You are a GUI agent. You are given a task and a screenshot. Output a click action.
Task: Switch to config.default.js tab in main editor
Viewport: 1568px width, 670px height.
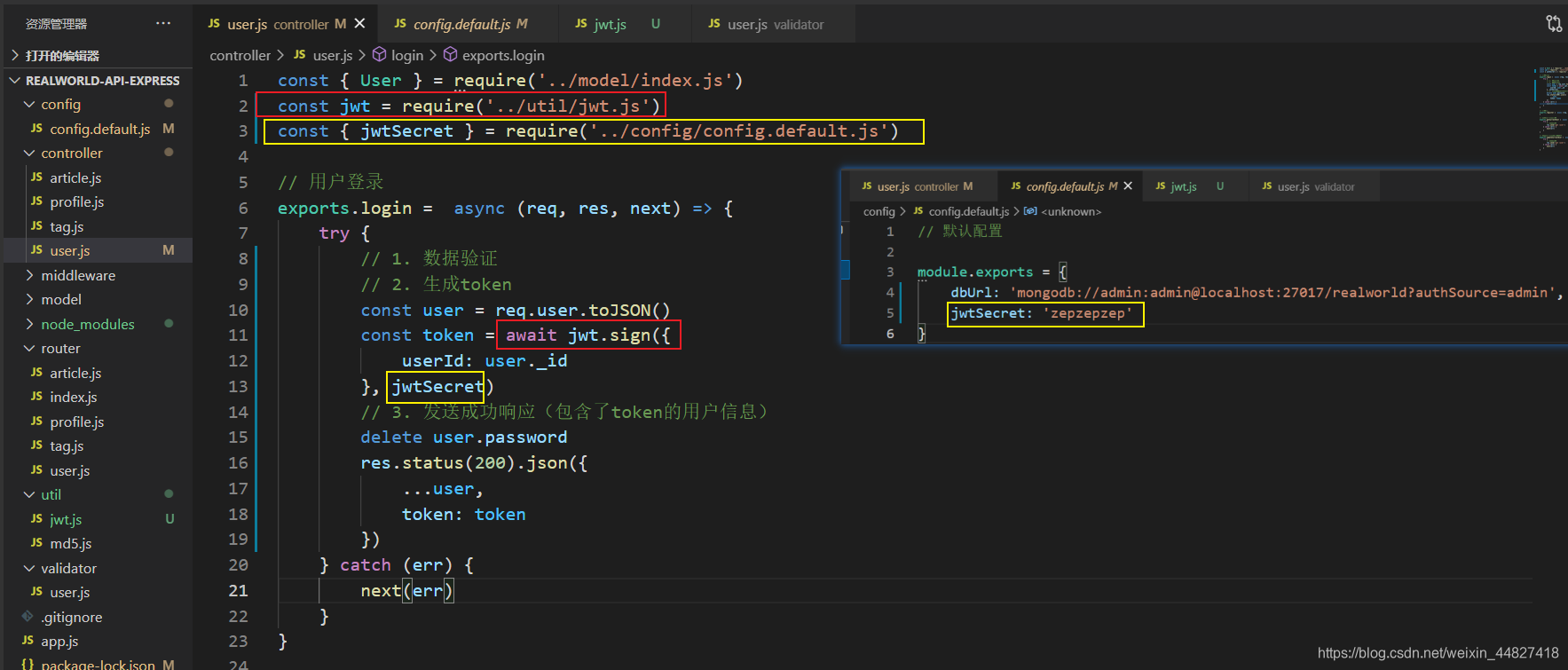point(461,24)
